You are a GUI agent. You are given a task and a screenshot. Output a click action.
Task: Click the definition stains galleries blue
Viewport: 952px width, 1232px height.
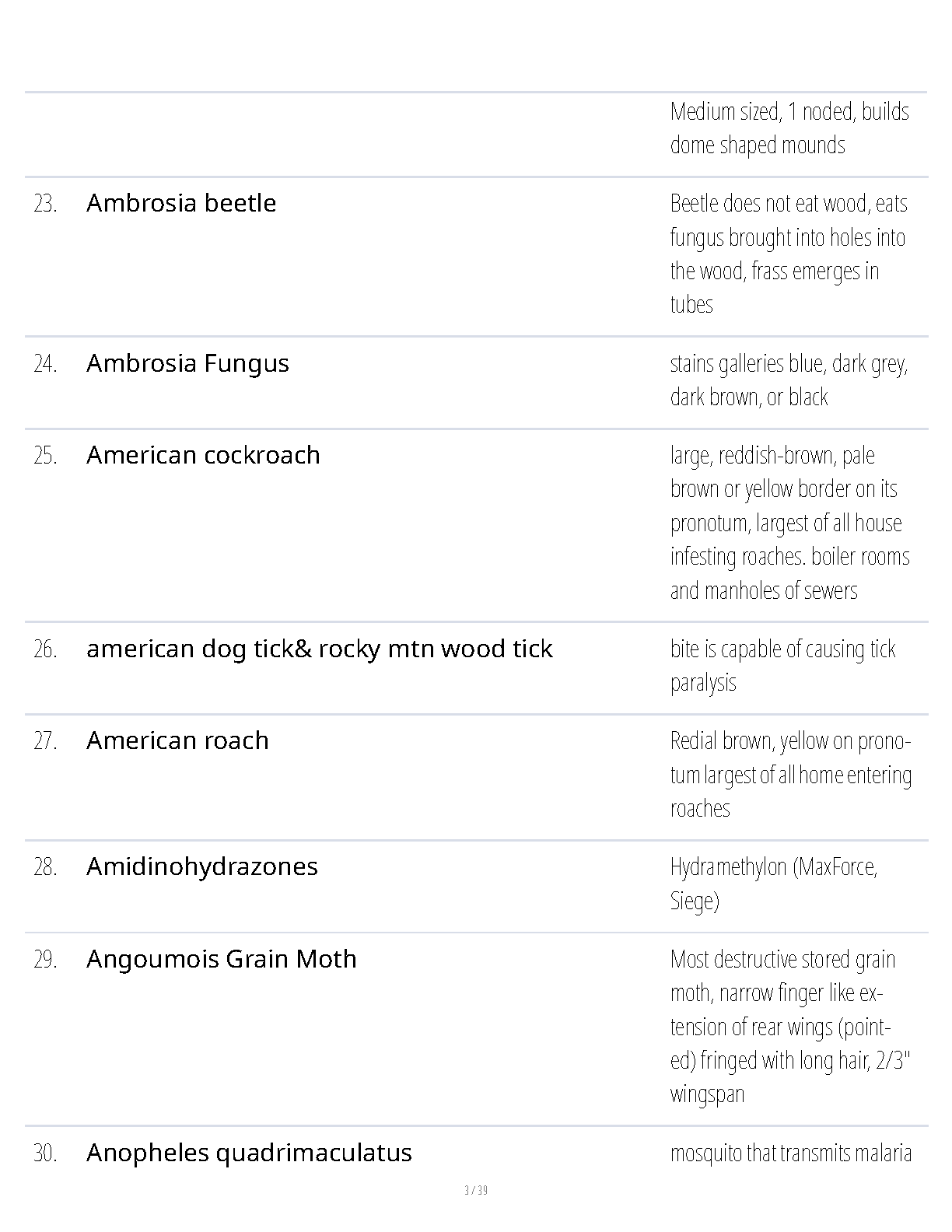[x=789, y=380]
